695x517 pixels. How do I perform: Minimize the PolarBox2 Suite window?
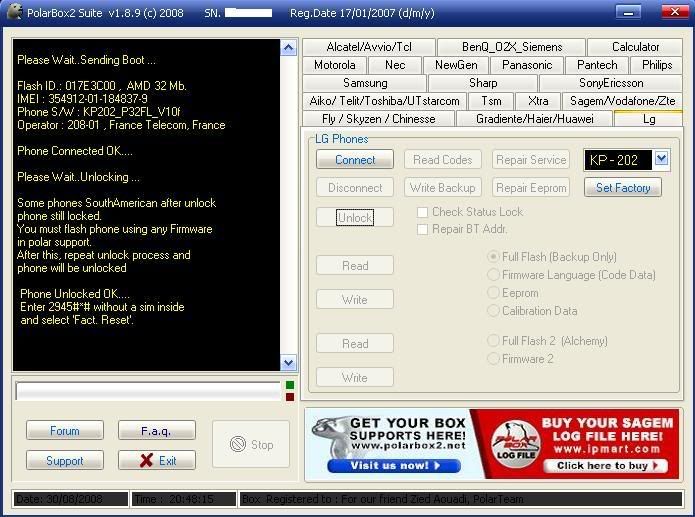tap(628, 12)
